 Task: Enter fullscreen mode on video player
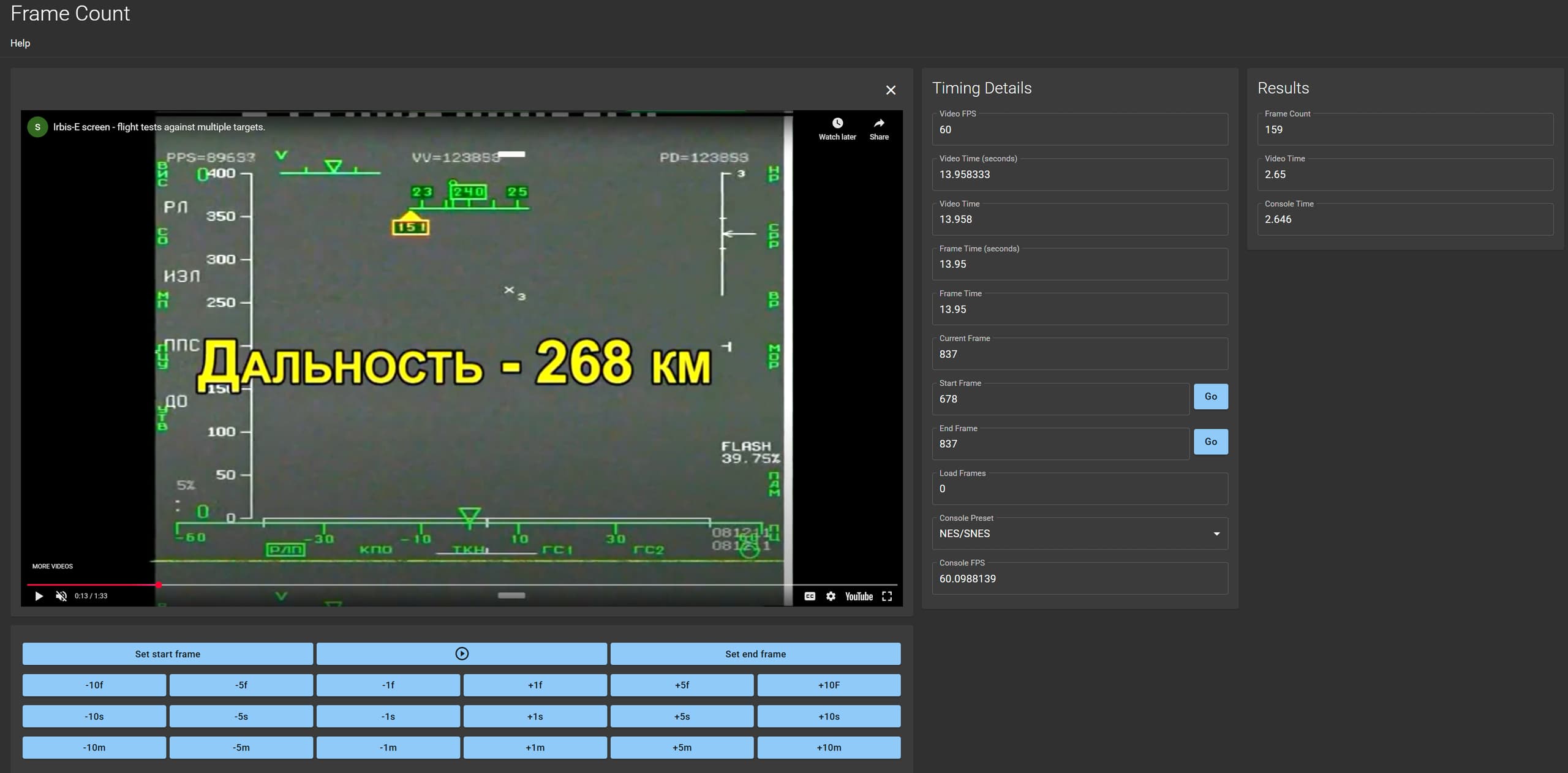point(887,596)
